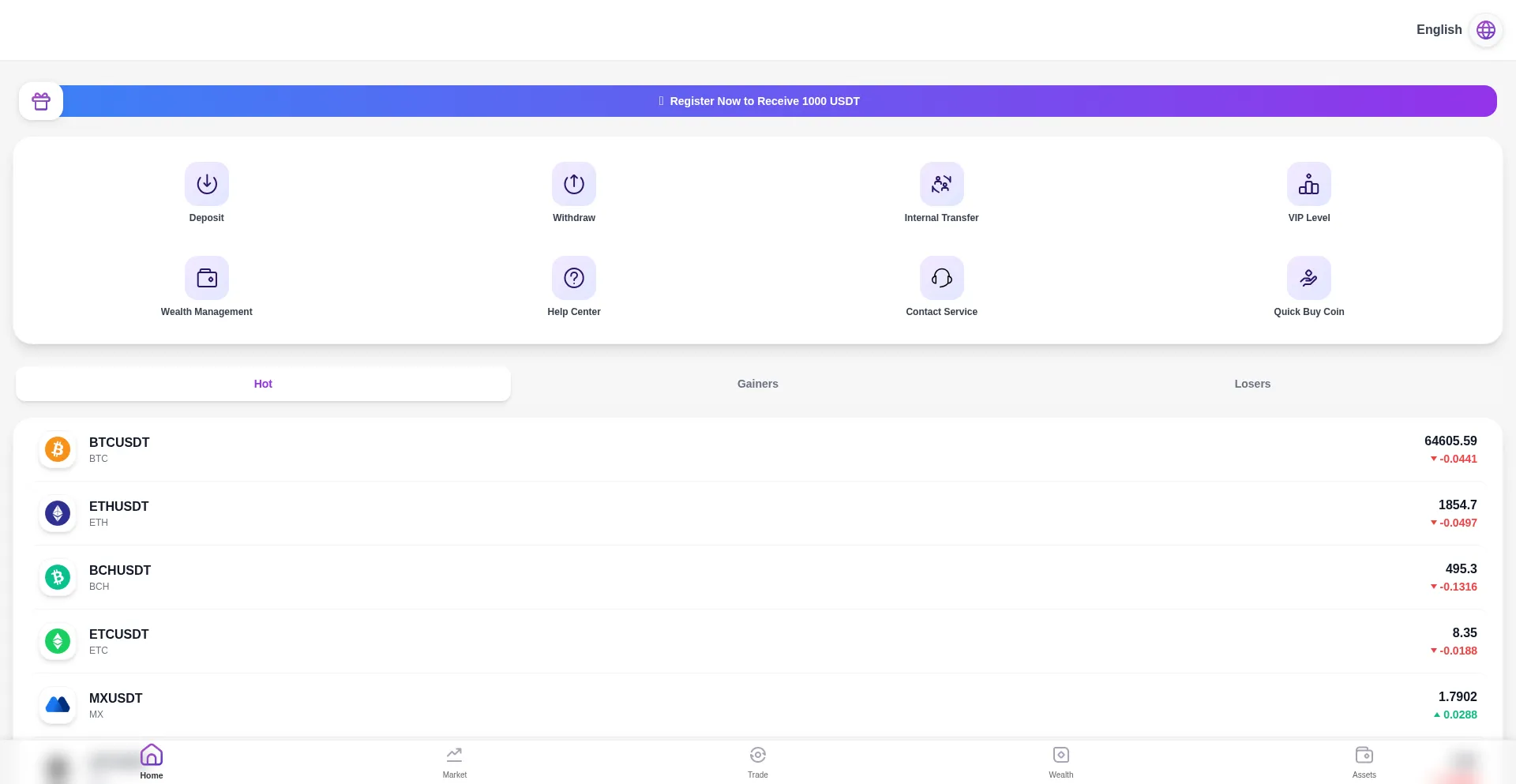Click the Quick Buy Coin label
Image resolution: width=1516 pixels, height=784 pixels.
point(1309,312)
